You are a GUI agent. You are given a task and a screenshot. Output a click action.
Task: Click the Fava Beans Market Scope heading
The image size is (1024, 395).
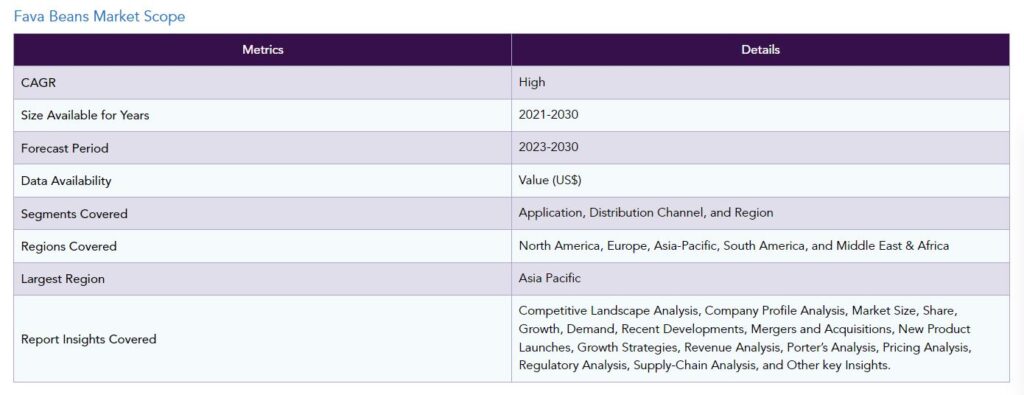pos(99,16)
